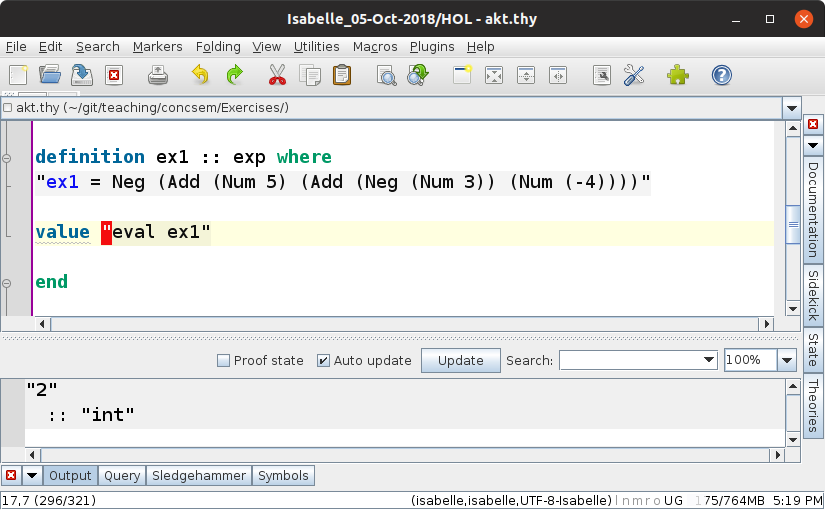Viewport: 825px width, 510px height.
Task: Click the Cut scissors icon
Action: tap(277, 75)
